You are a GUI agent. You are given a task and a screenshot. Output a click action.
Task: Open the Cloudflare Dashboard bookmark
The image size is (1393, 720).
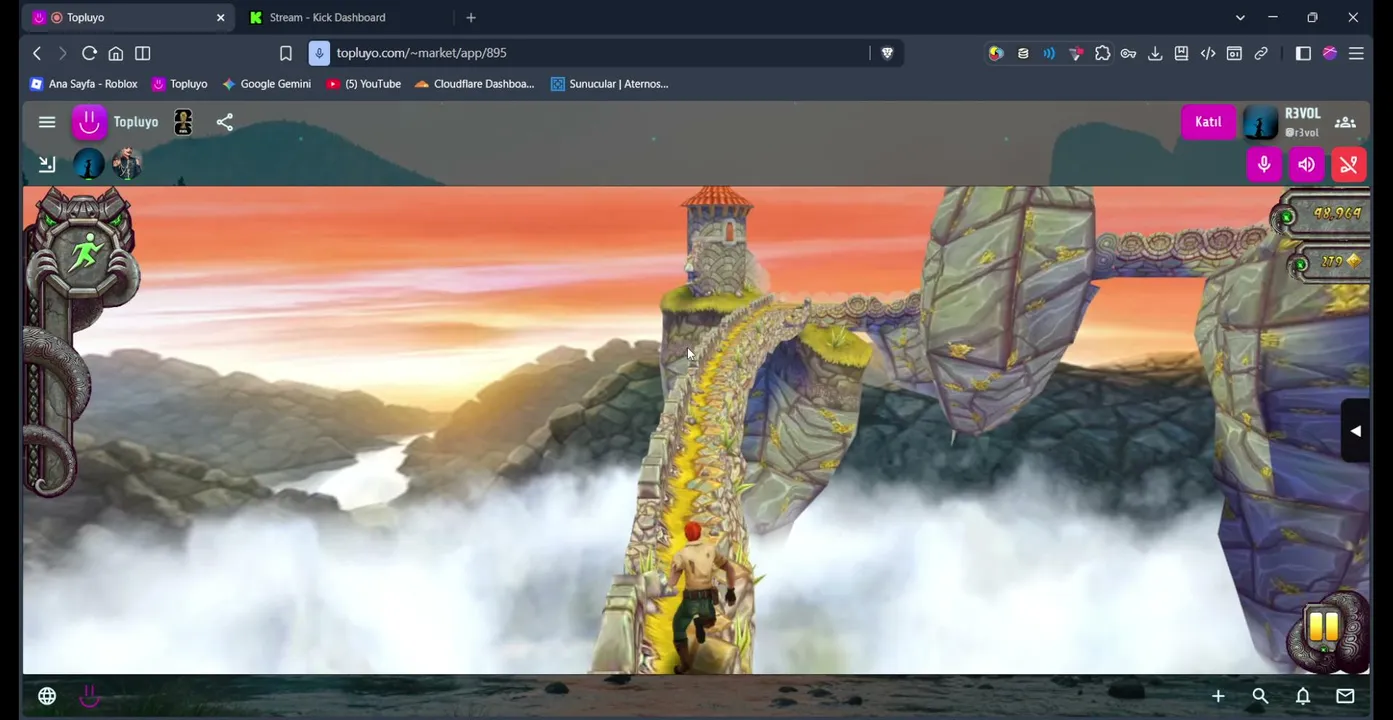pyautogui.click(x=475, y=84)
